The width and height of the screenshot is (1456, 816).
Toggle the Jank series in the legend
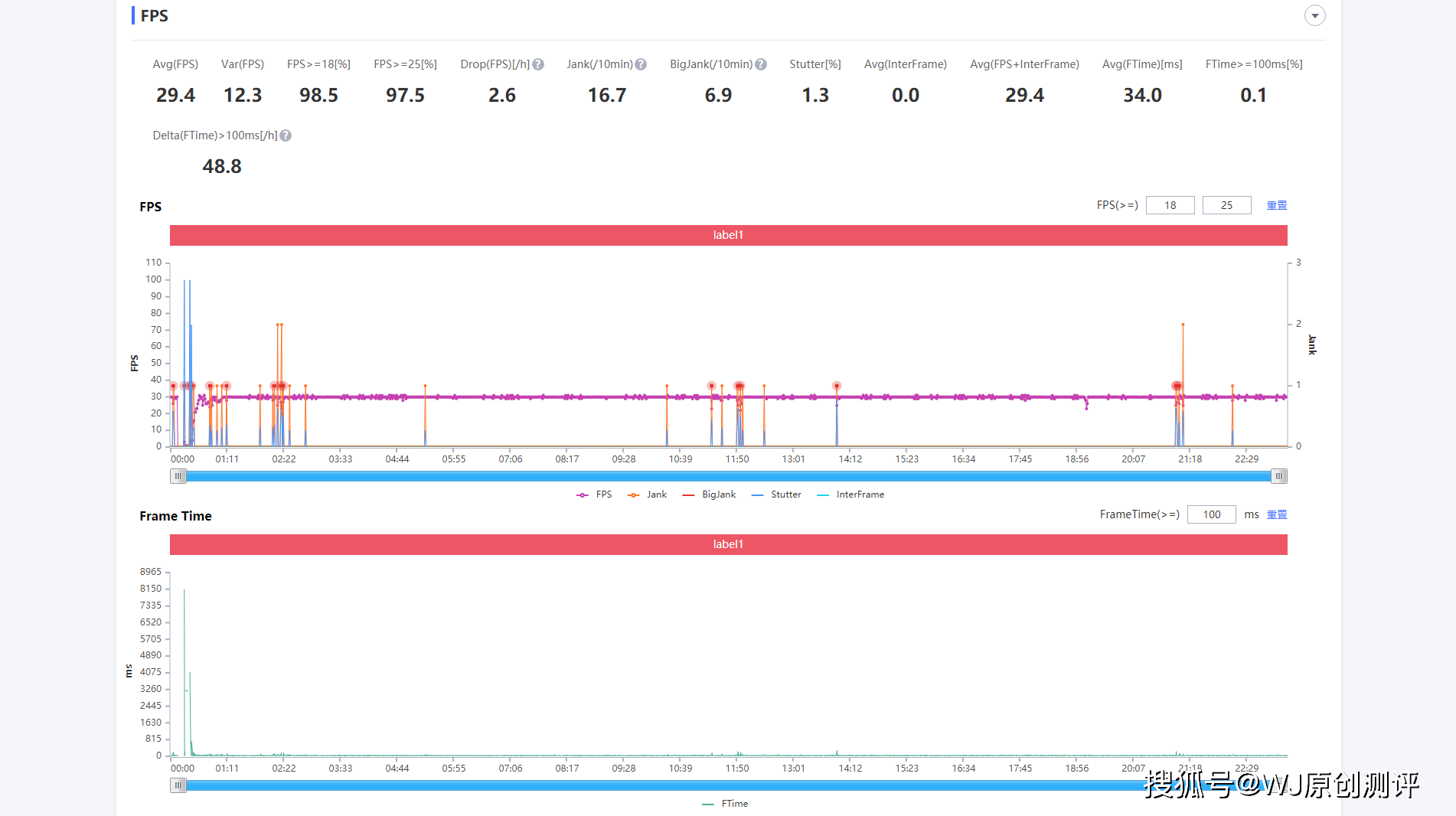tap(647, 494)
